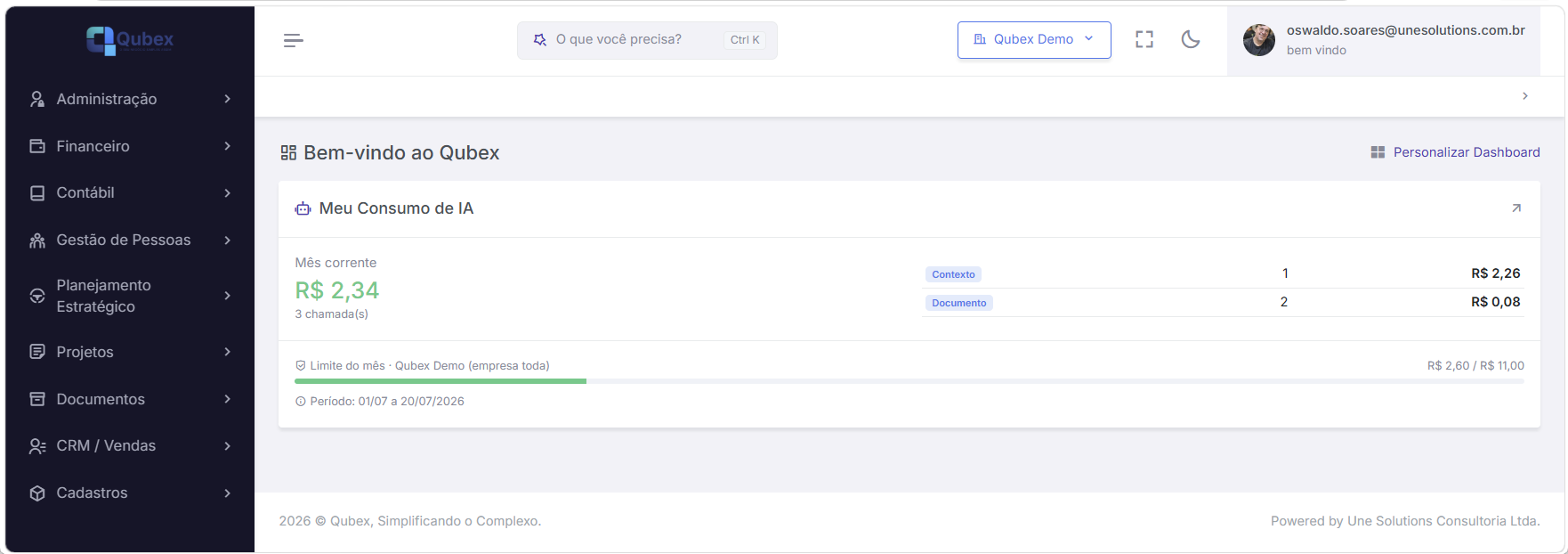Toggle the sidebar with the hamburger icon
The width and height of the screenshot is (1568, 554).
coord(294,40)
